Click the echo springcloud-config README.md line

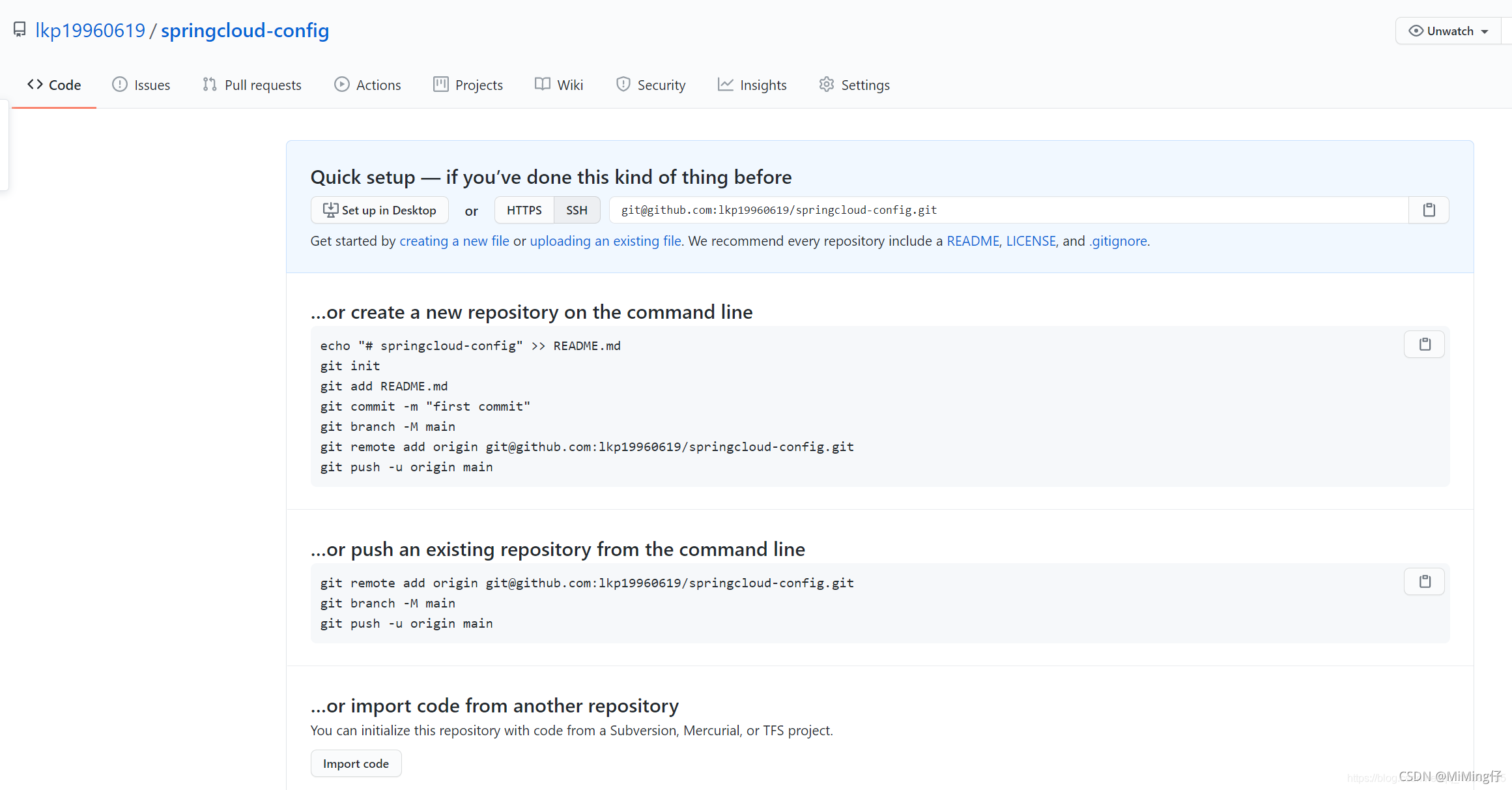(x=470, y=345)
